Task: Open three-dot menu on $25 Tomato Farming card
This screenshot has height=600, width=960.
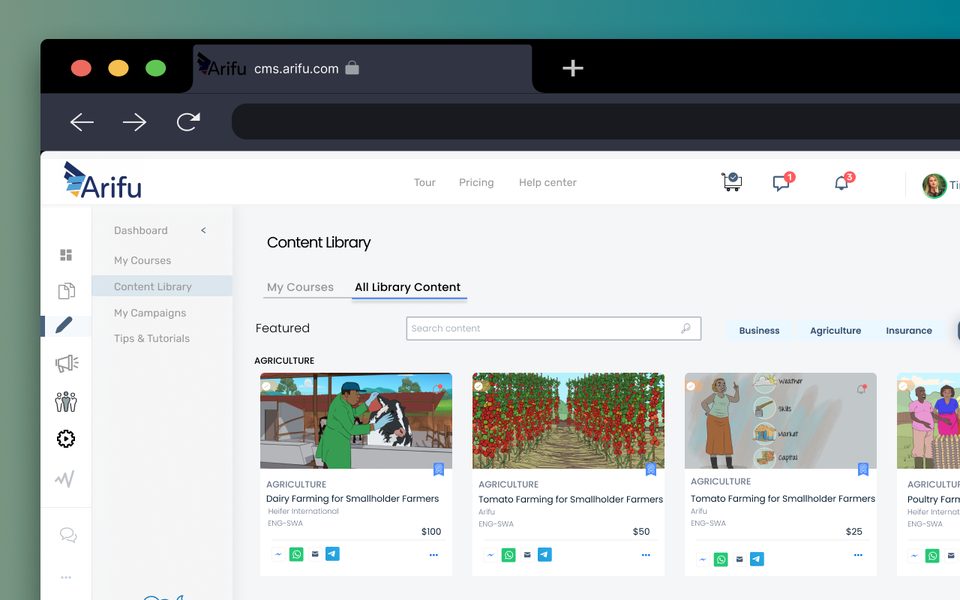Action: coord(858,555)
